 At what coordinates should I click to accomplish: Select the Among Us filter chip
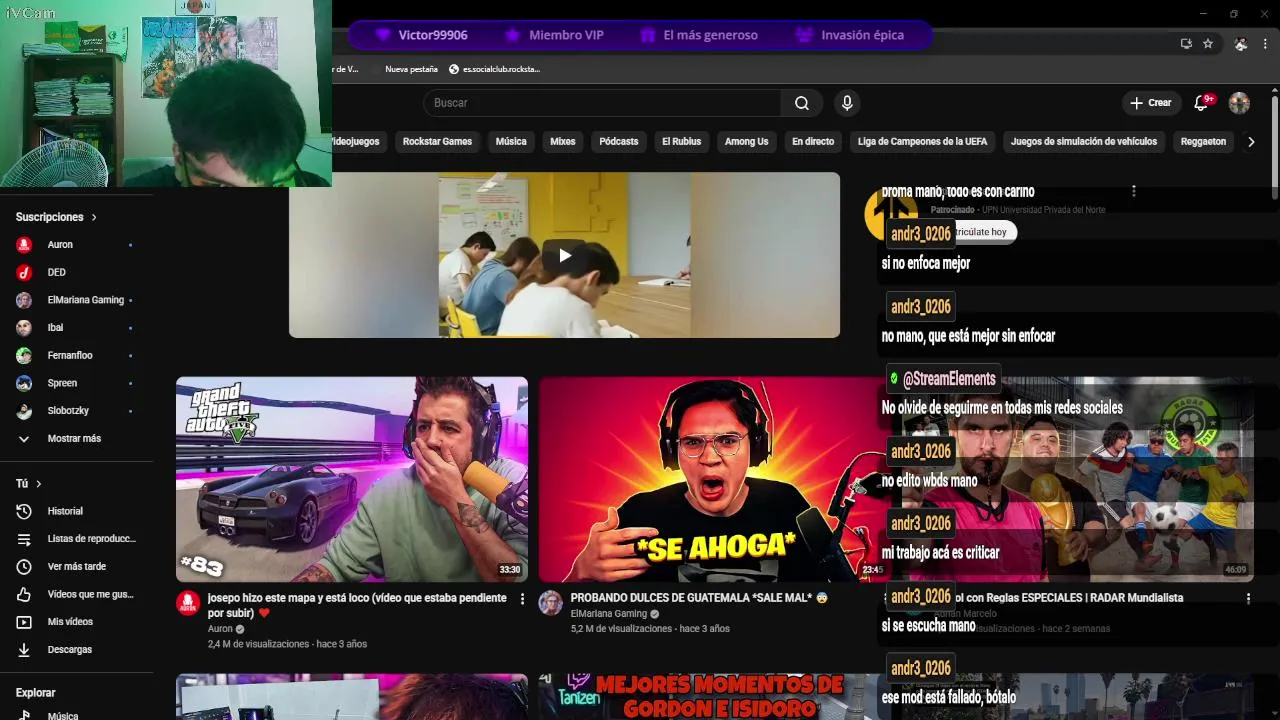click(747, 142)
